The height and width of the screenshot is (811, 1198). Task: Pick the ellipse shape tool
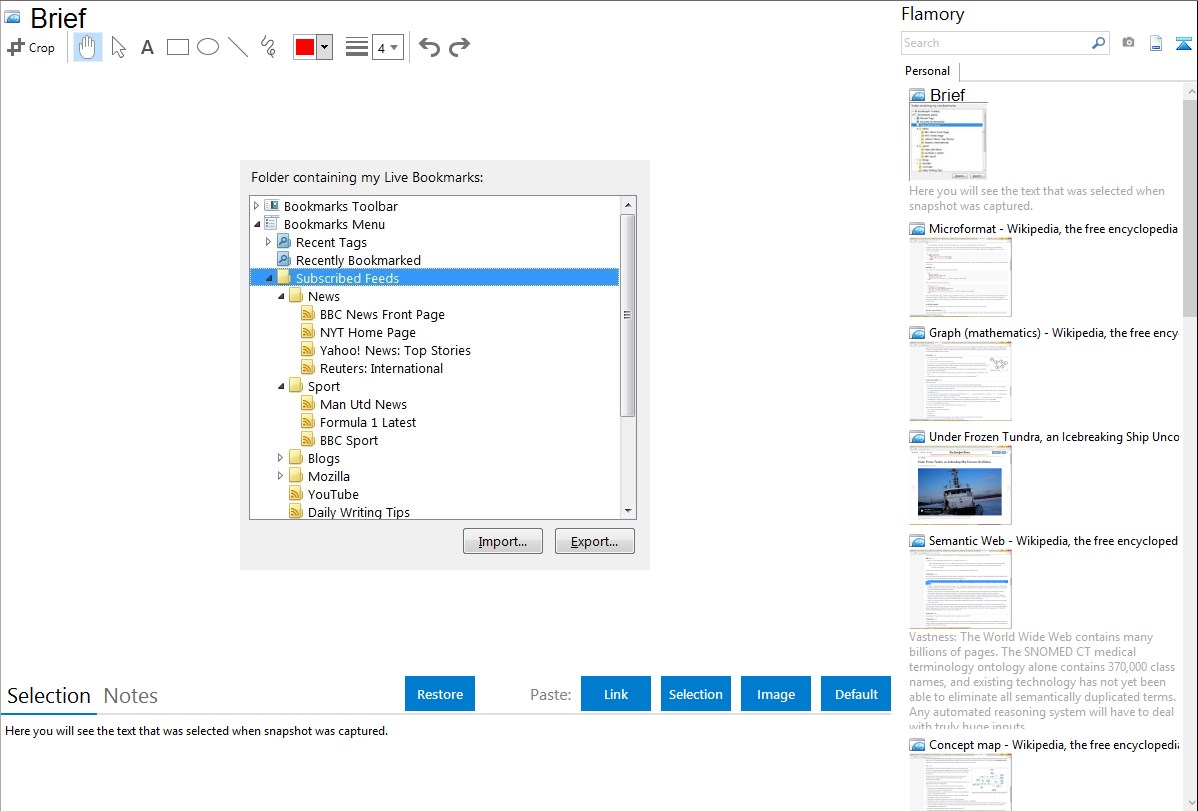pyautogui.click(x=208, y=47)
